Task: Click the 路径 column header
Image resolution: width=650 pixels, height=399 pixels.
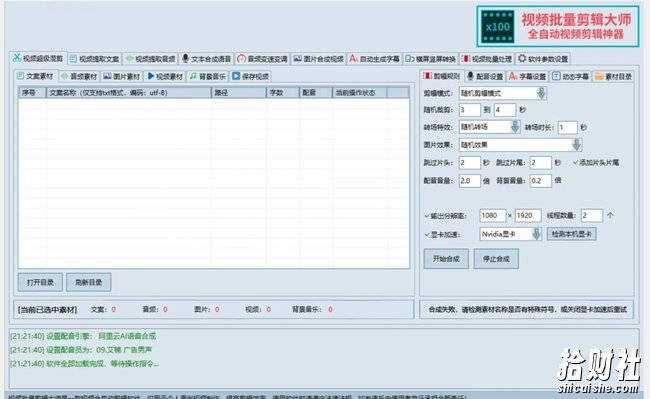Action: pyautogui.click(x=239, y=93)
